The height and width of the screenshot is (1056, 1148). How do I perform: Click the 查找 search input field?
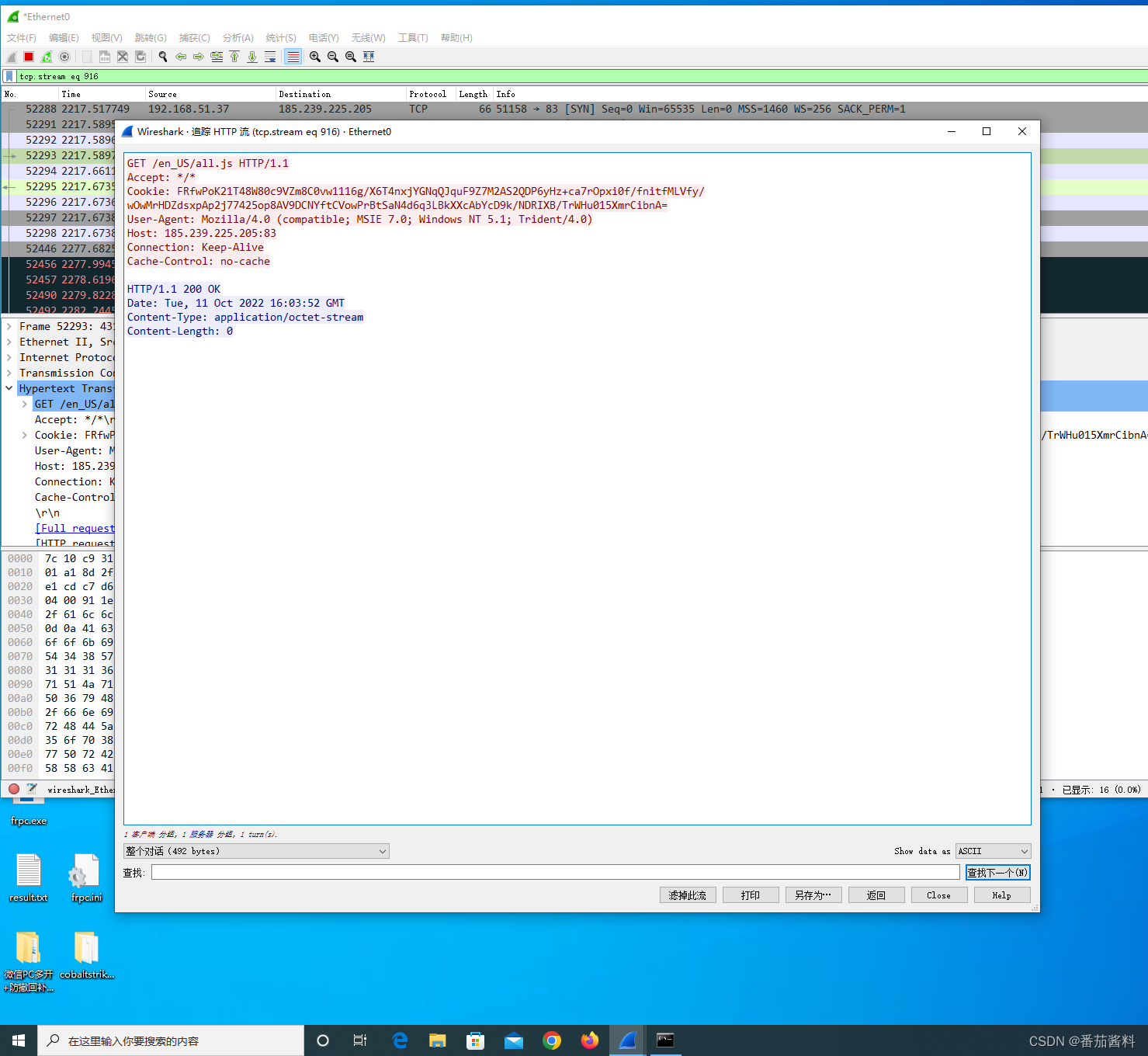coord(555,872)
